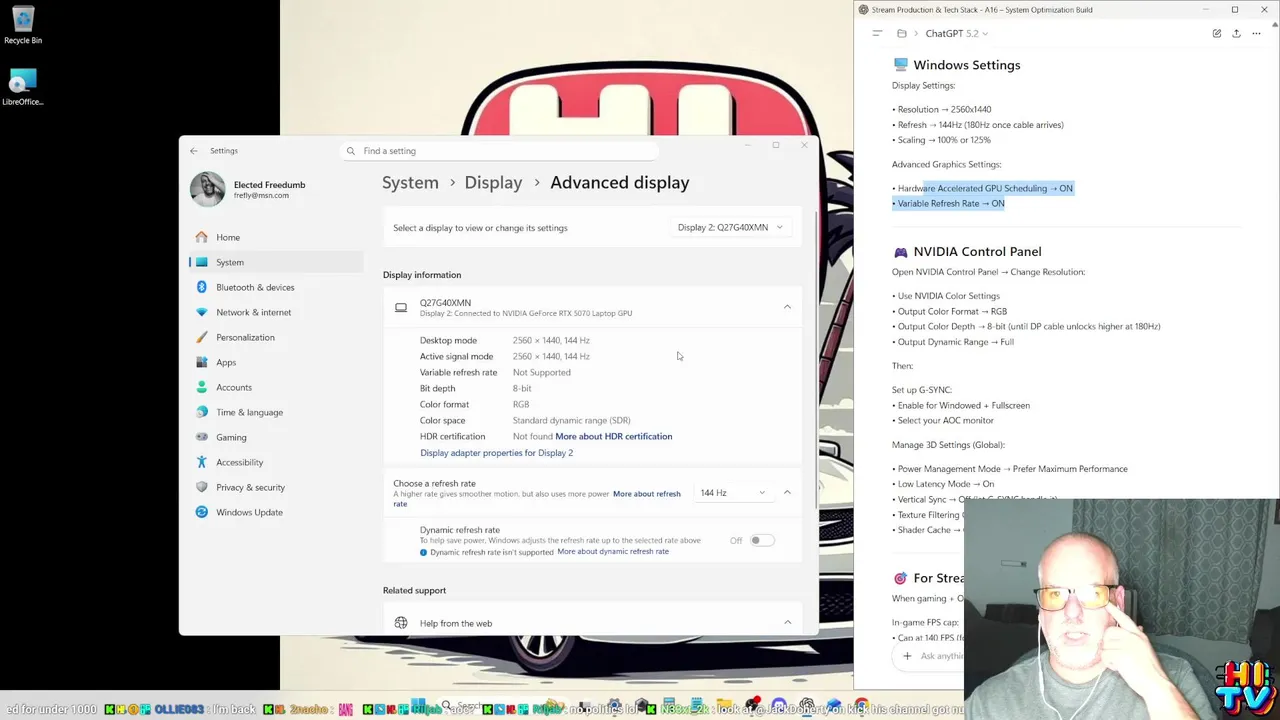This screenshot has width=1280, height=720.
Task: Click the Apps icon in sidebar
Action: (202, 362)
